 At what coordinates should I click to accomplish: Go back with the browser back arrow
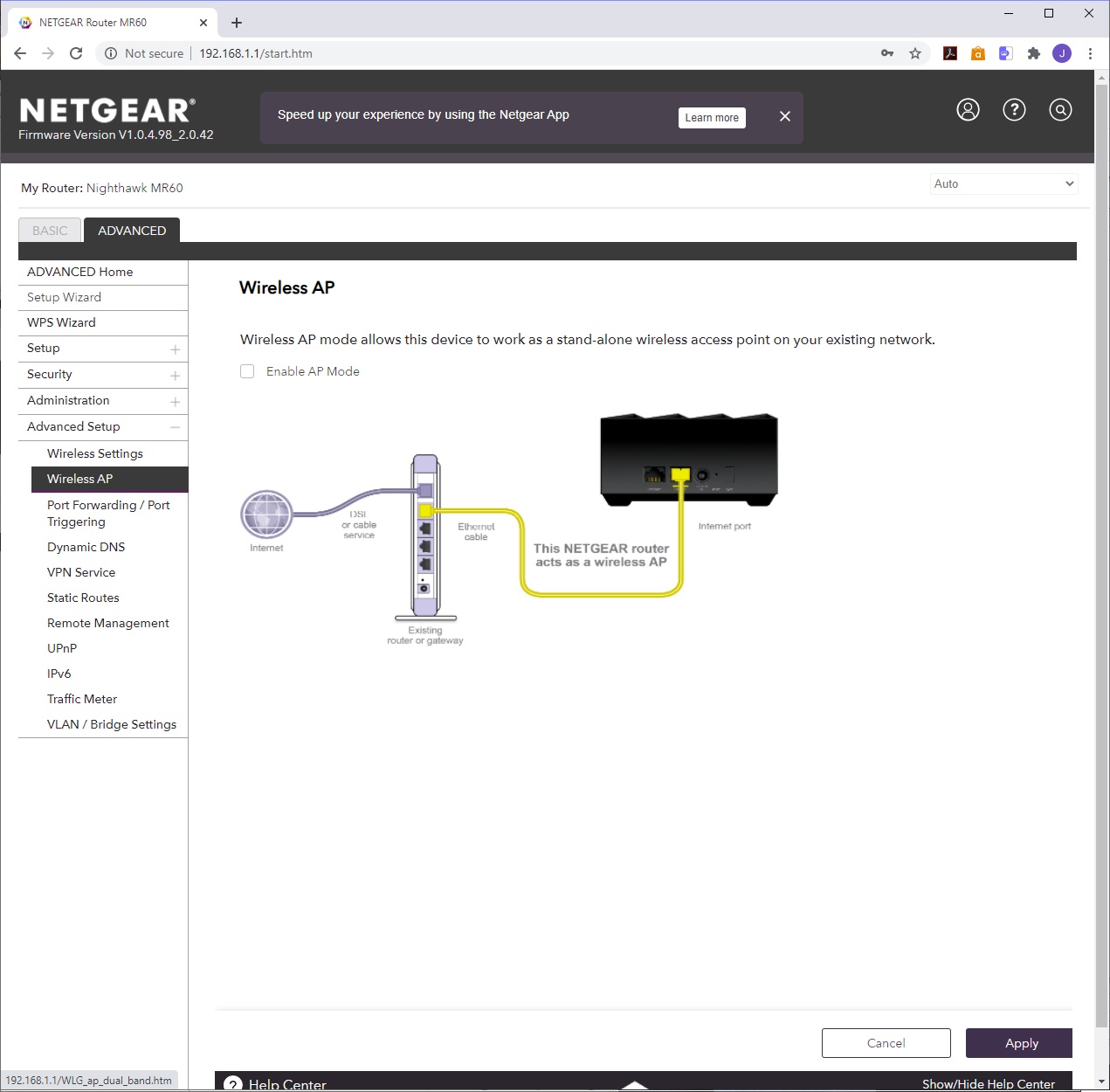(20, 53)
